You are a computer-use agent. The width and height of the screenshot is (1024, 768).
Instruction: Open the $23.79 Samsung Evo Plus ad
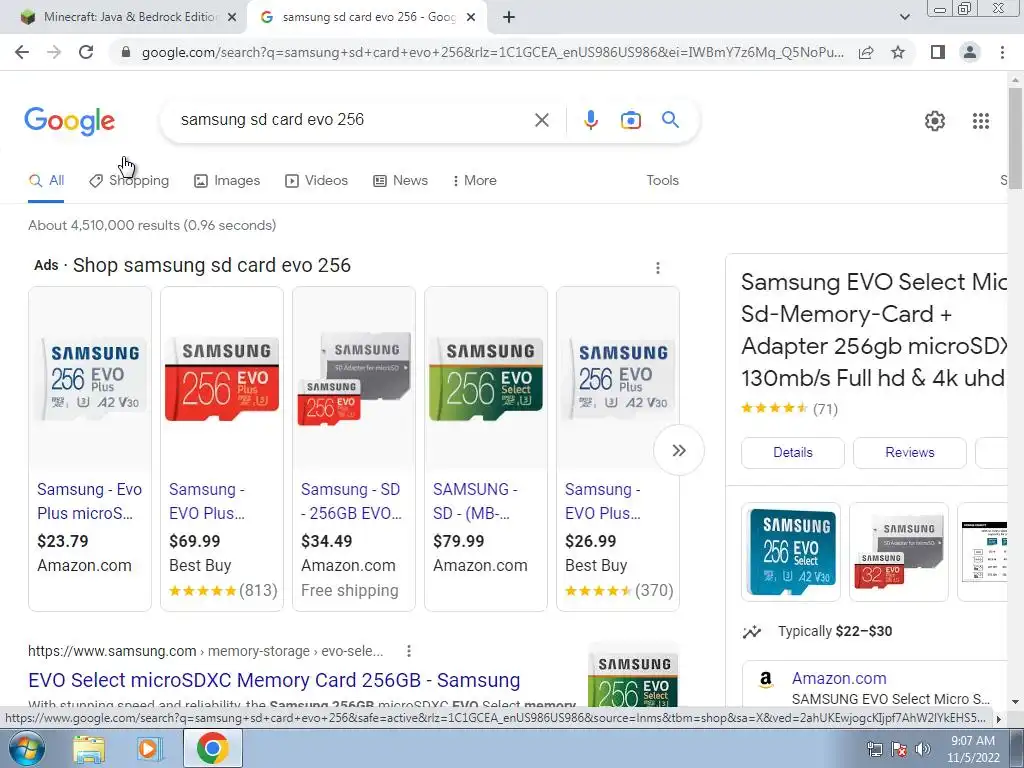pos(90,449)
